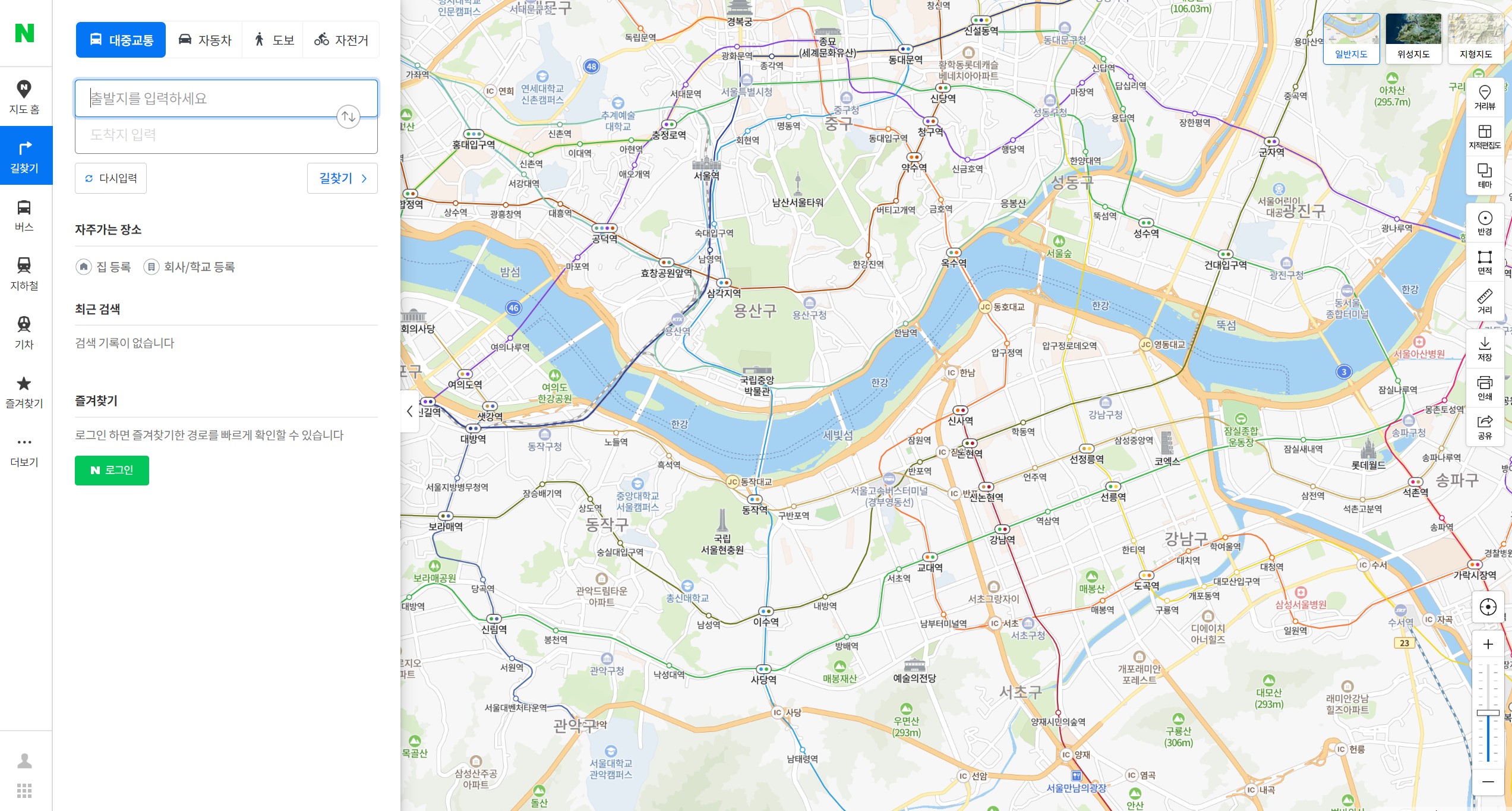1512x811 pixels.
Task: Switch map to satellite view thumbnail
Action: click(x=1413, y=38)
